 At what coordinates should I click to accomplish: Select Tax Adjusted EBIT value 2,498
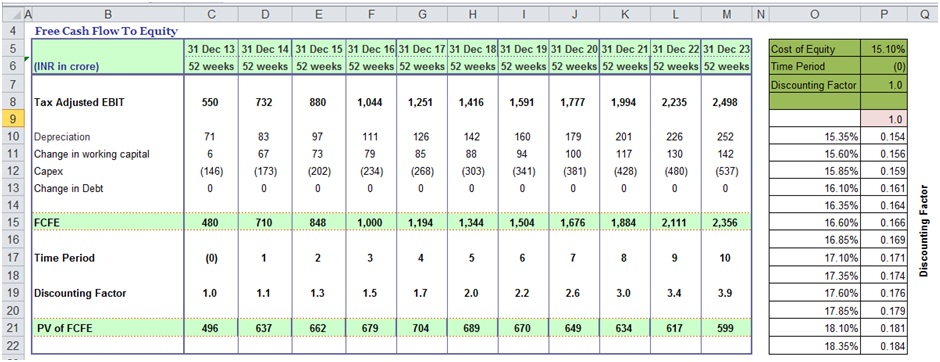click(725, 102)
